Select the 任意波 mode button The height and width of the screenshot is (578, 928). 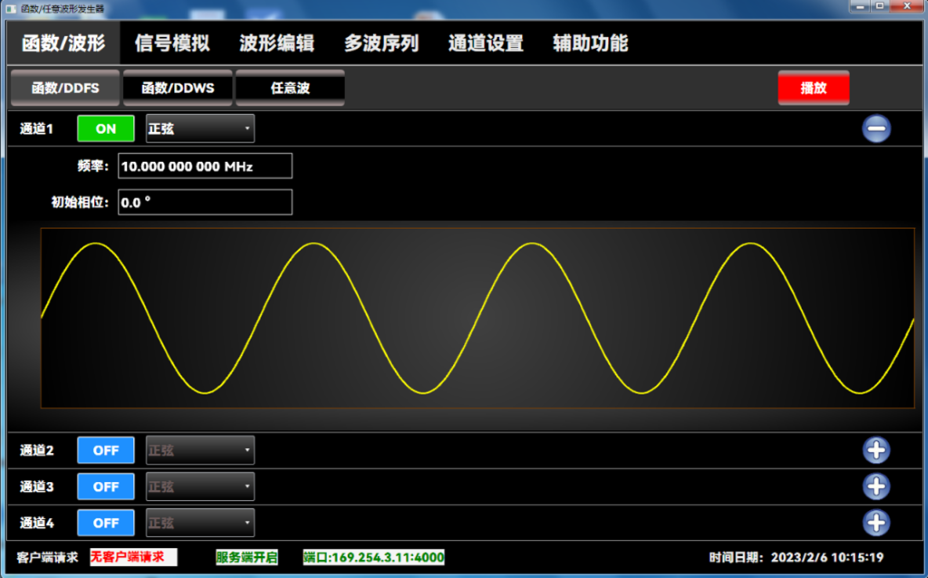click(x=290, y=88)
